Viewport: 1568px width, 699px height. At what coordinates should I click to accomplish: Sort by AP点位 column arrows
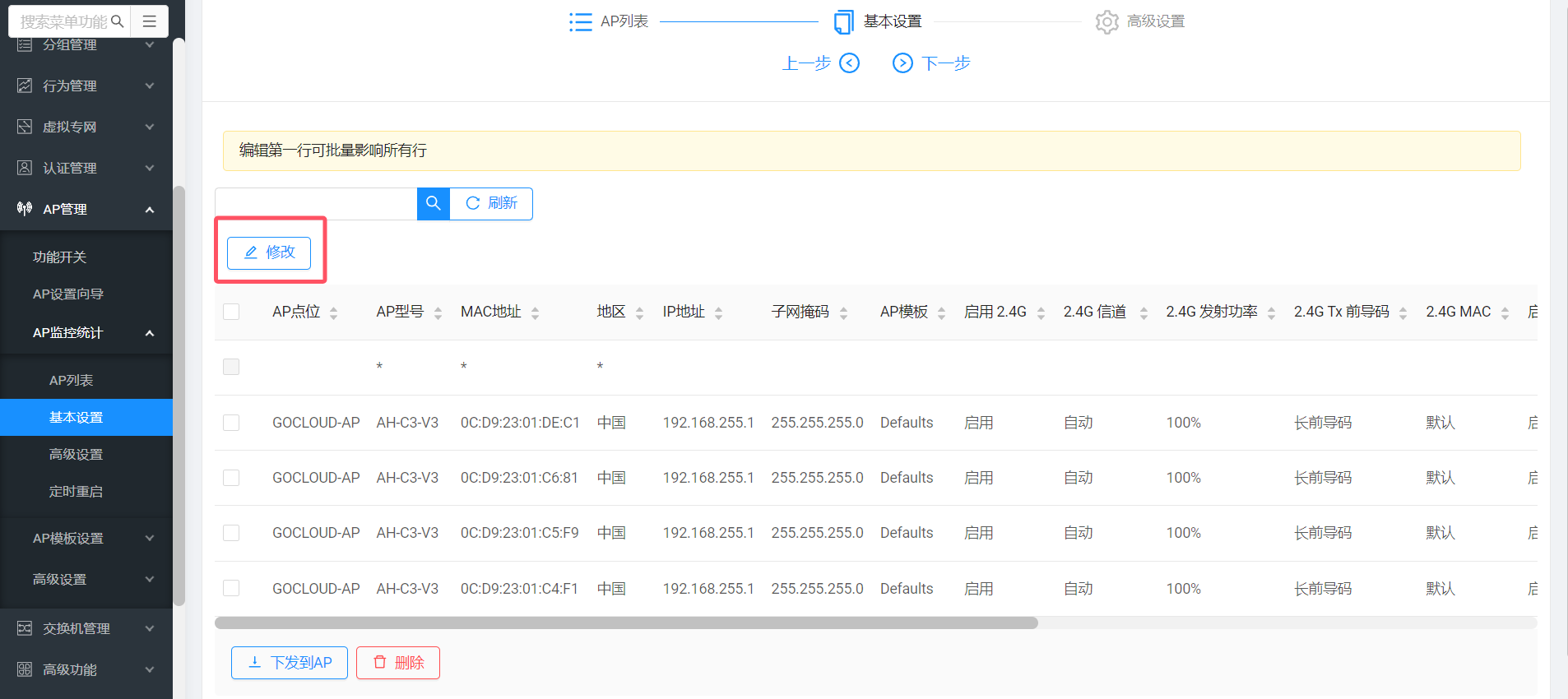pos(333,312)
